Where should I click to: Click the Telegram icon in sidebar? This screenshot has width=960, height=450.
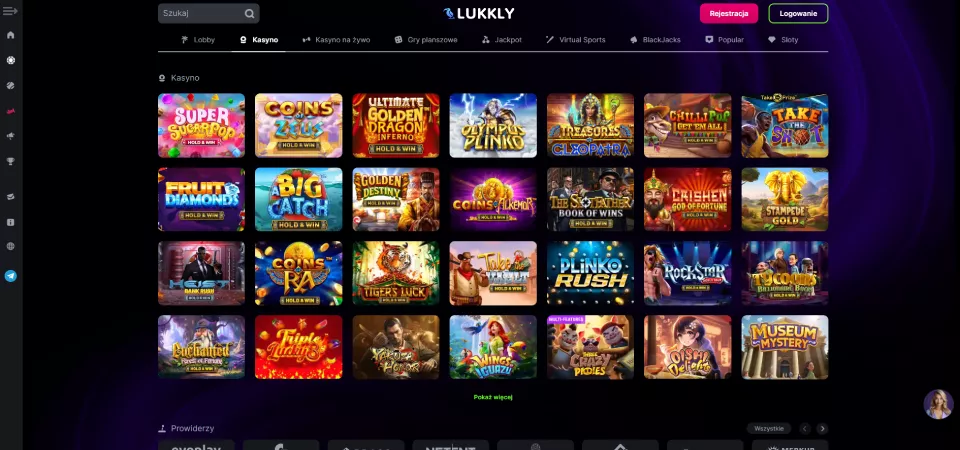point(10,276)
